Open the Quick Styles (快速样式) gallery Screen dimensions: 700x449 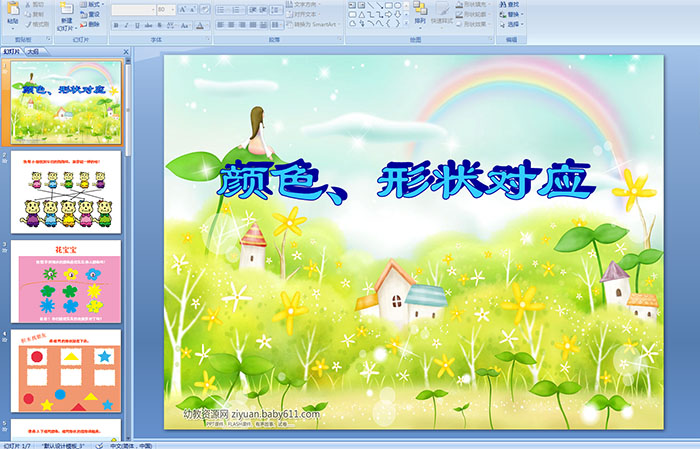[442, 13]
